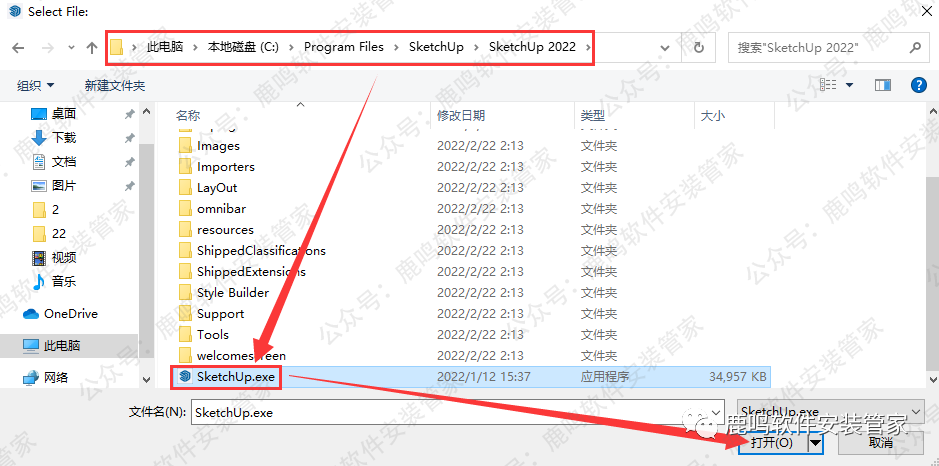Open the view options dropdown arrow

coord(849,86)
